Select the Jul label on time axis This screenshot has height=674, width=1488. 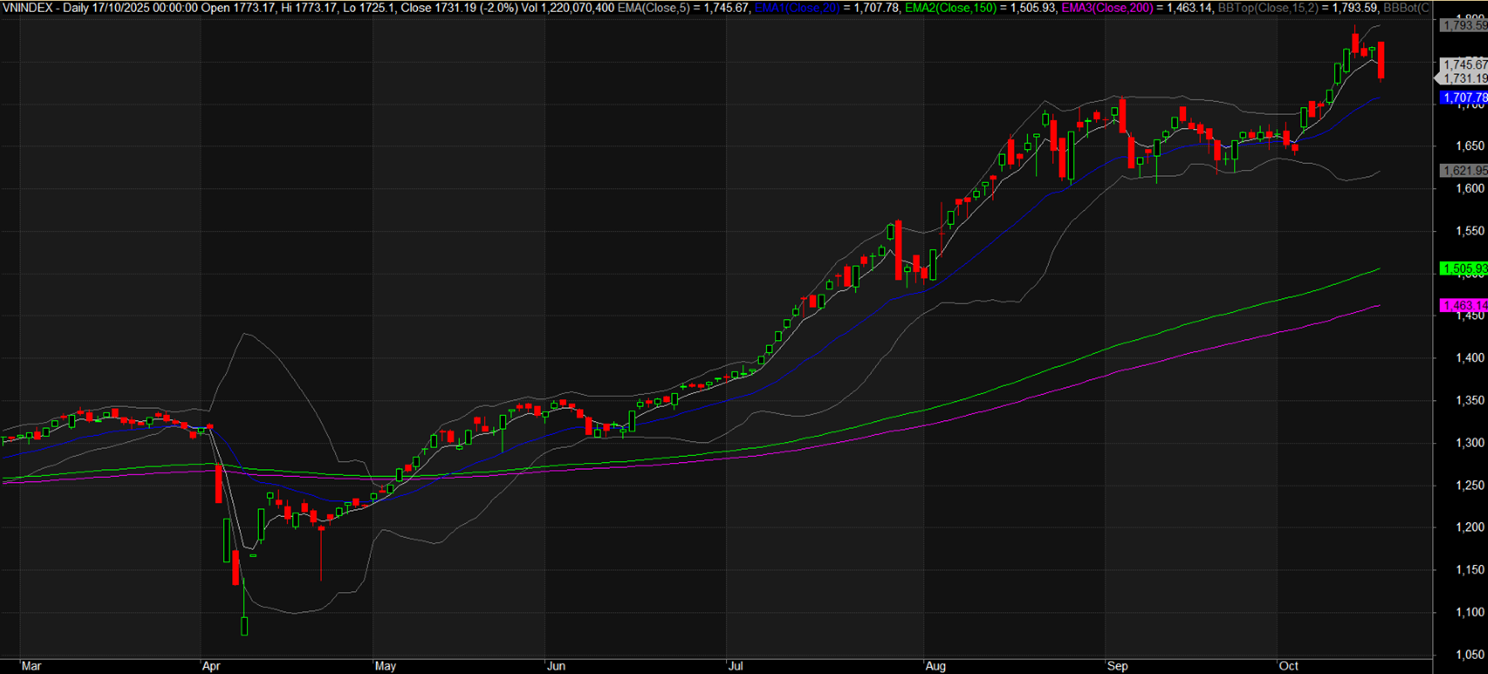(735, 664)
